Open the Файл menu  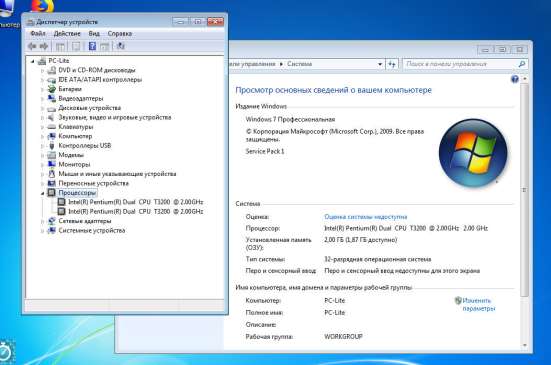(38, 34)
